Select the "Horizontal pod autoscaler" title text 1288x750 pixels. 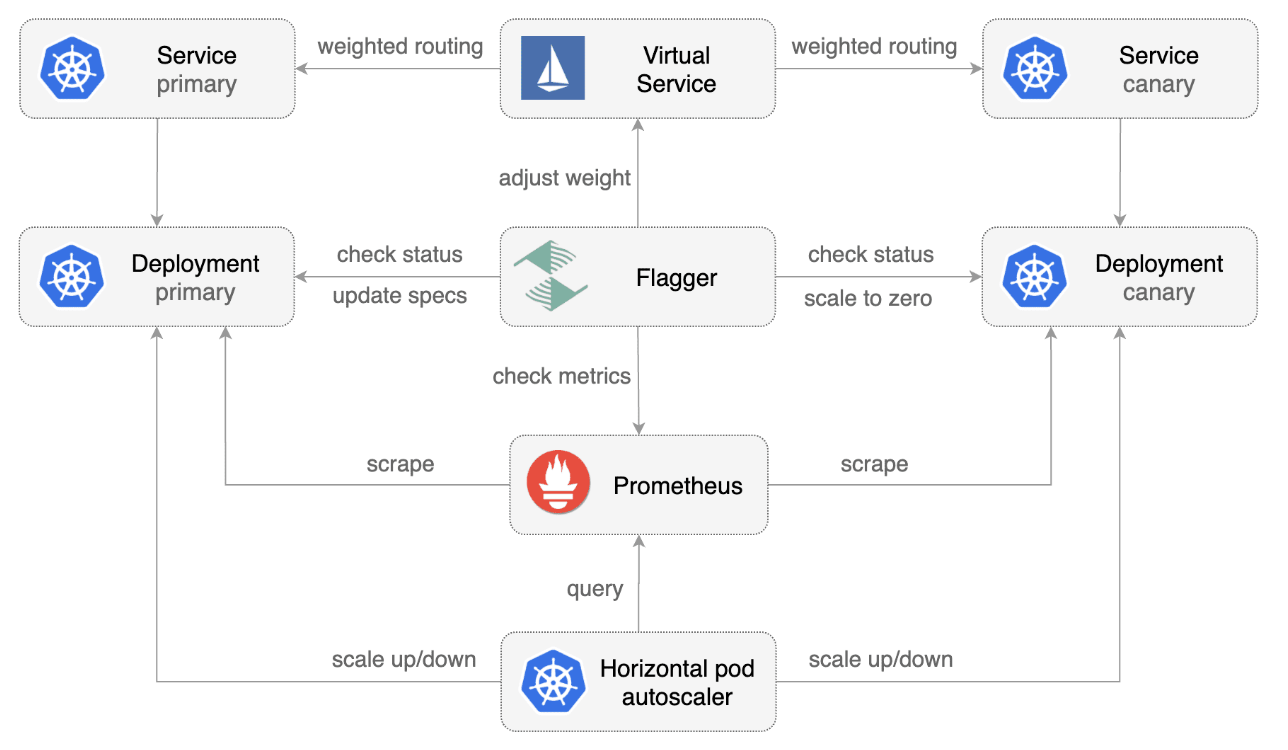(x=677, y=682)
